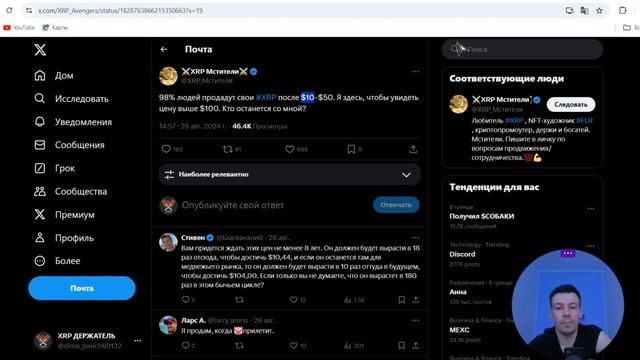Go back using the arrow next to Почта
640x360 pixels.
164,49
